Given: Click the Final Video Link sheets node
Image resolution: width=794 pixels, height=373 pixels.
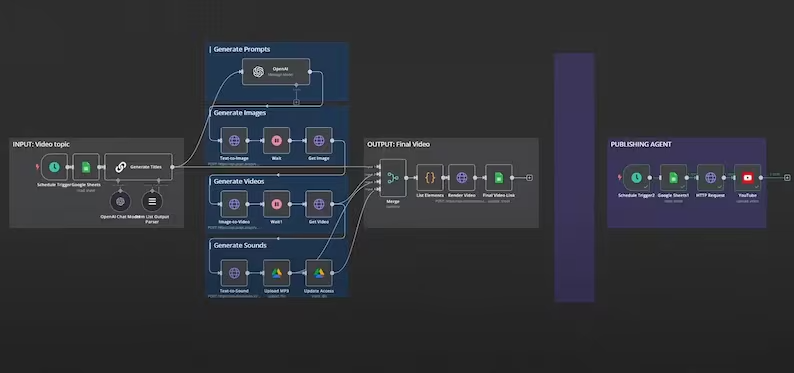Looking at the screenshot, I should tap(499, 178).
